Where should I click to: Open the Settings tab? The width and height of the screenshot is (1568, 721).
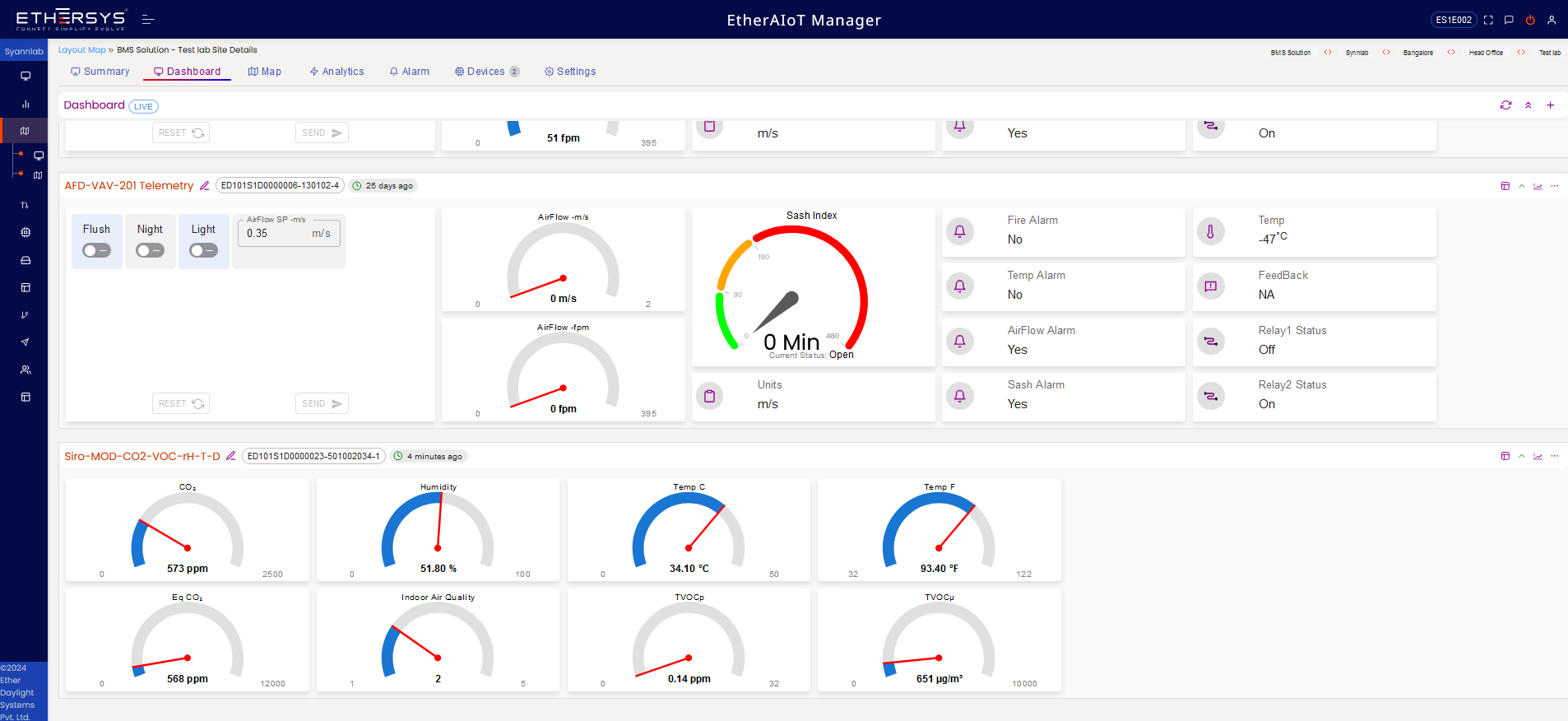570,72
